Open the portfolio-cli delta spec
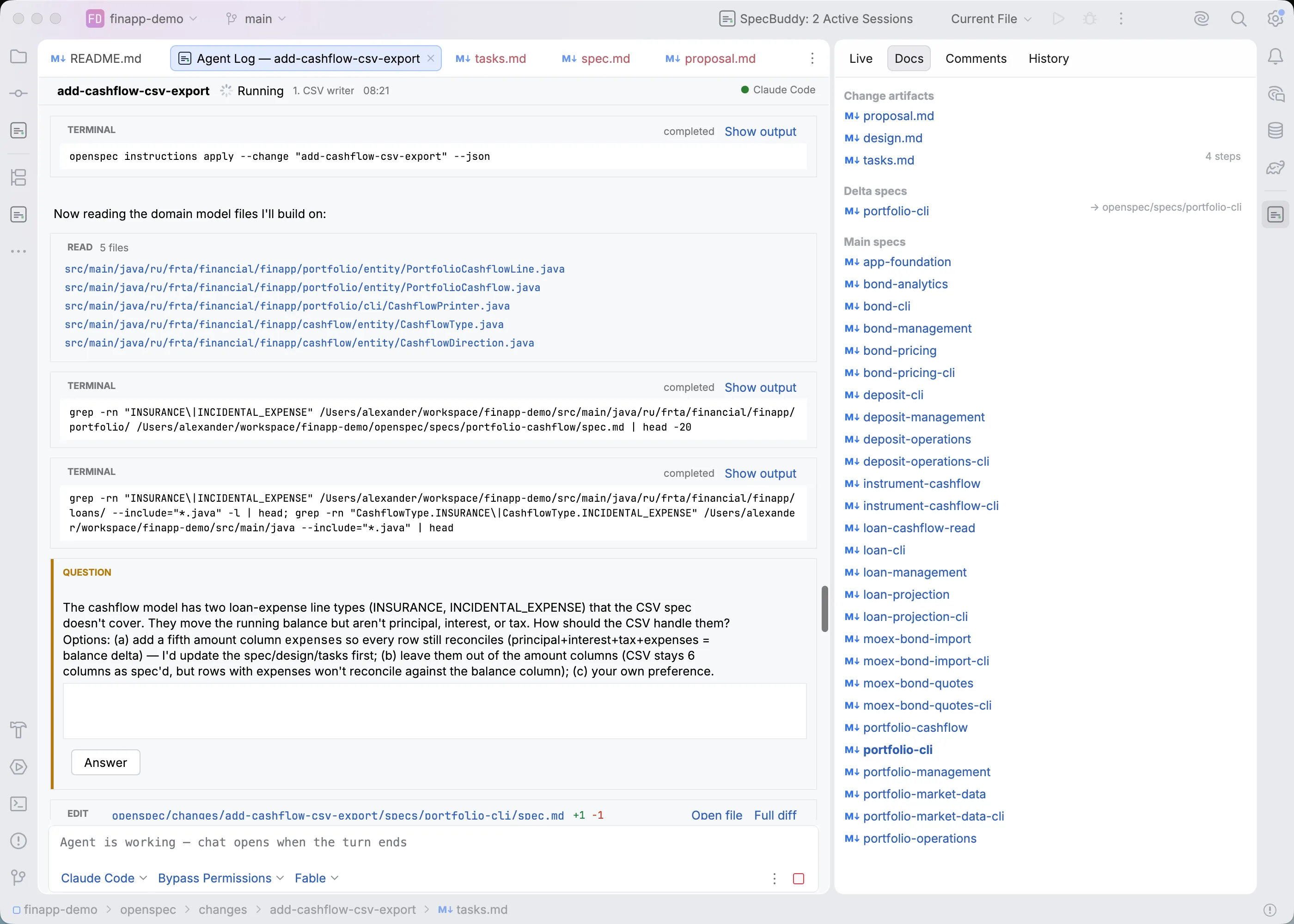The height and width of the screenshot is (924, 1294). pyautogui.click(x=896, y=211)
